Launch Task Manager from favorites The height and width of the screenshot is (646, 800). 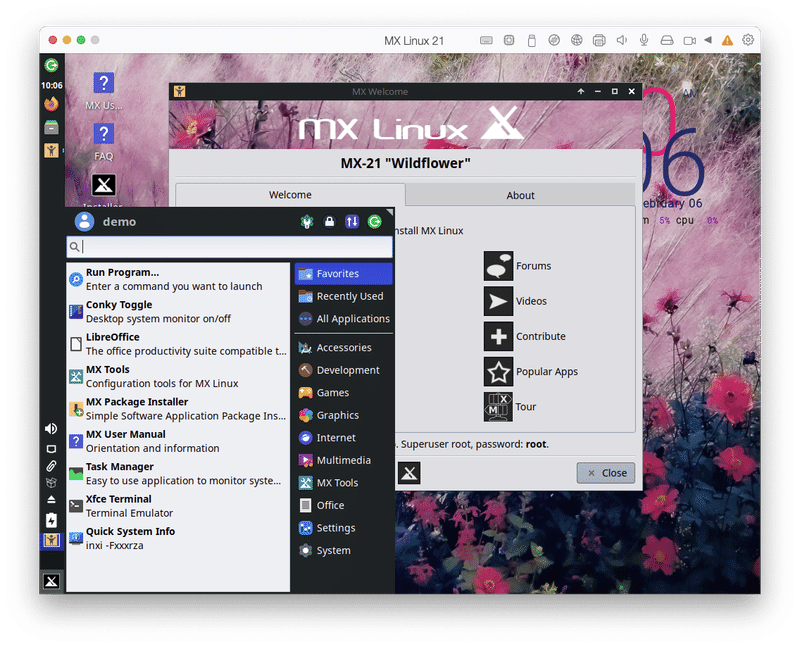[x=178, y=474]
